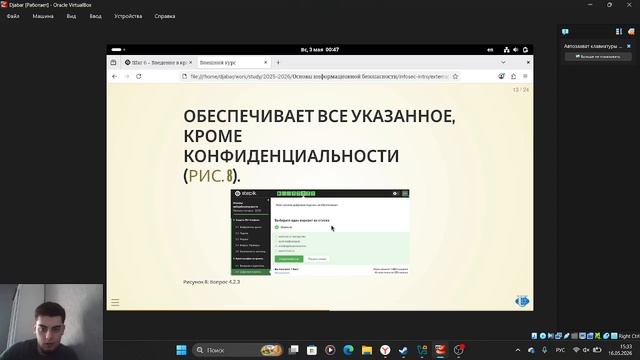Dismiss the 'Автозахват клавиатуры' notification

[x=629, y=46]
